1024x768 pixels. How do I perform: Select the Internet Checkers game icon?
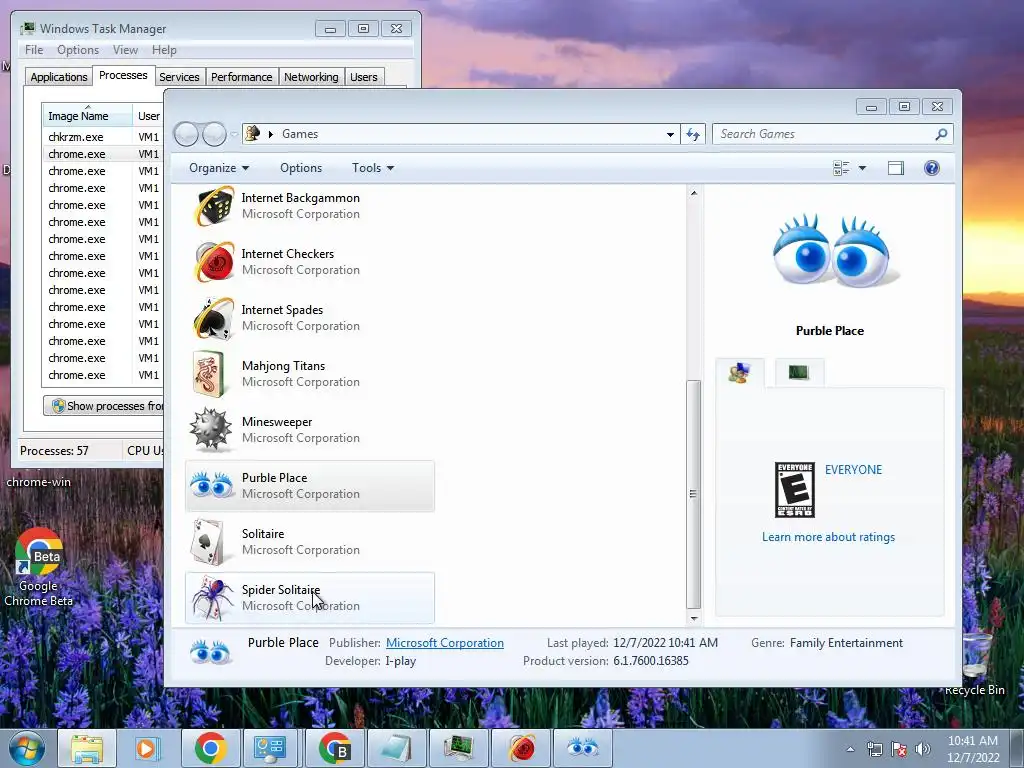(214, 263)
